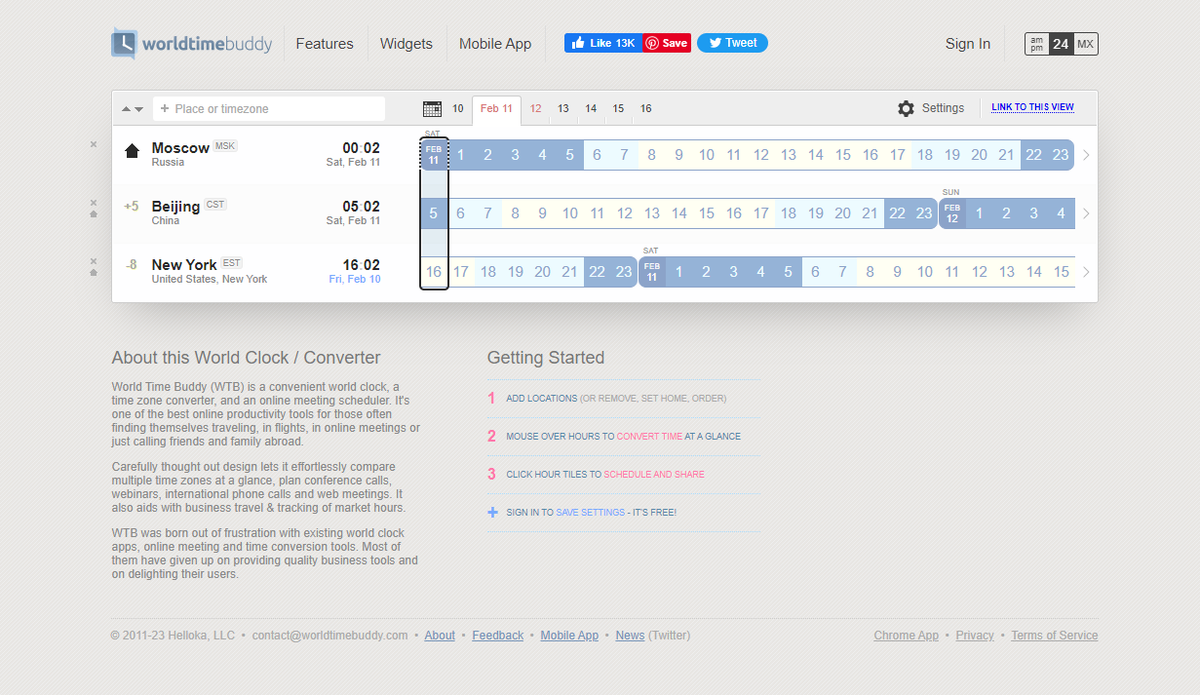The image size is (1200, 695).
Task: Click the SAVE SETTINGS link
Action: click(590, 512)
